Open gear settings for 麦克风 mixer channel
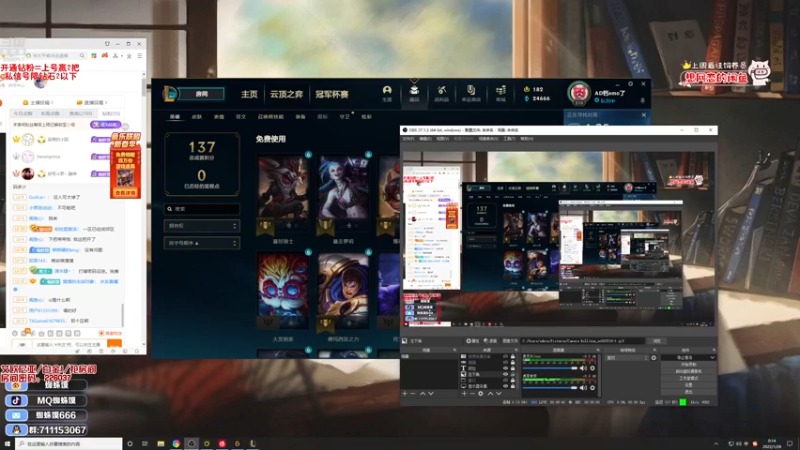The width and height of the screenshot is (800, 450). click(x=592, y=368)
